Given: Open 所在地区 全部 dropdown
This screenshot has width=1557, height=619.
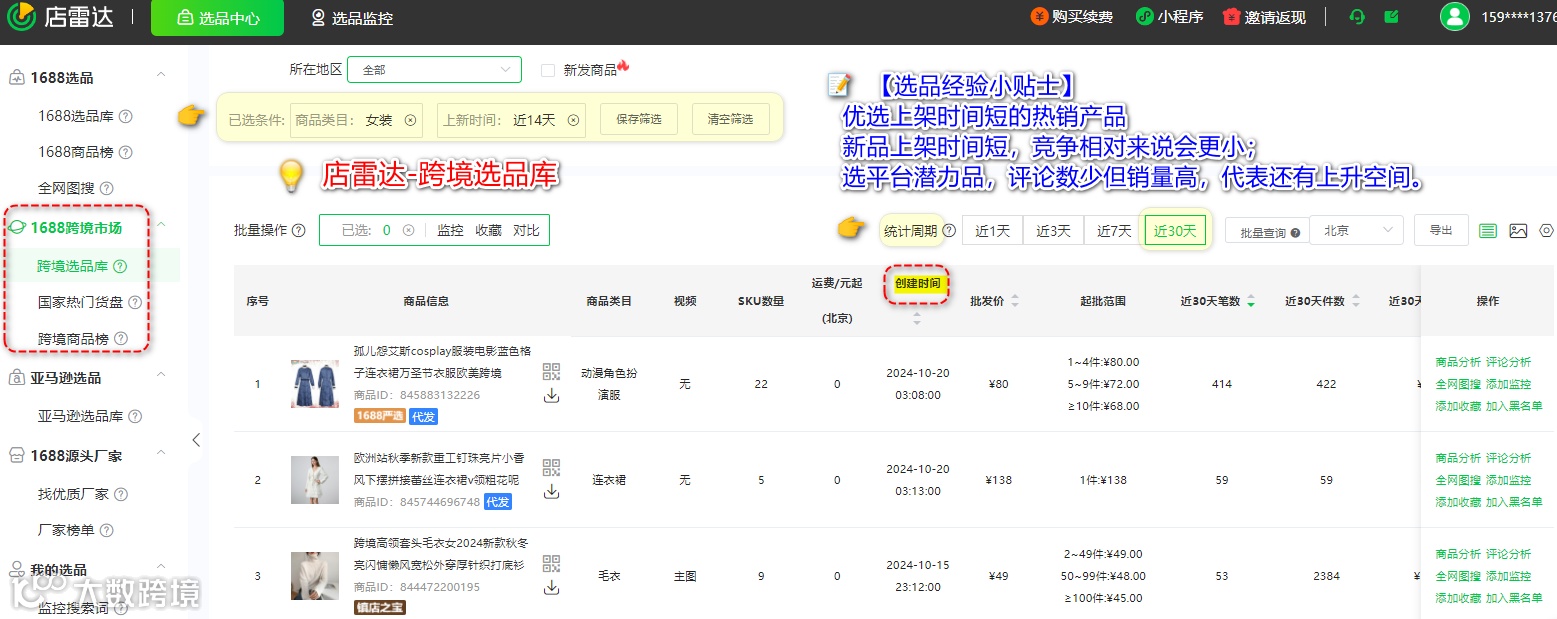Looking at the screenshot, I should click(434, 70).
